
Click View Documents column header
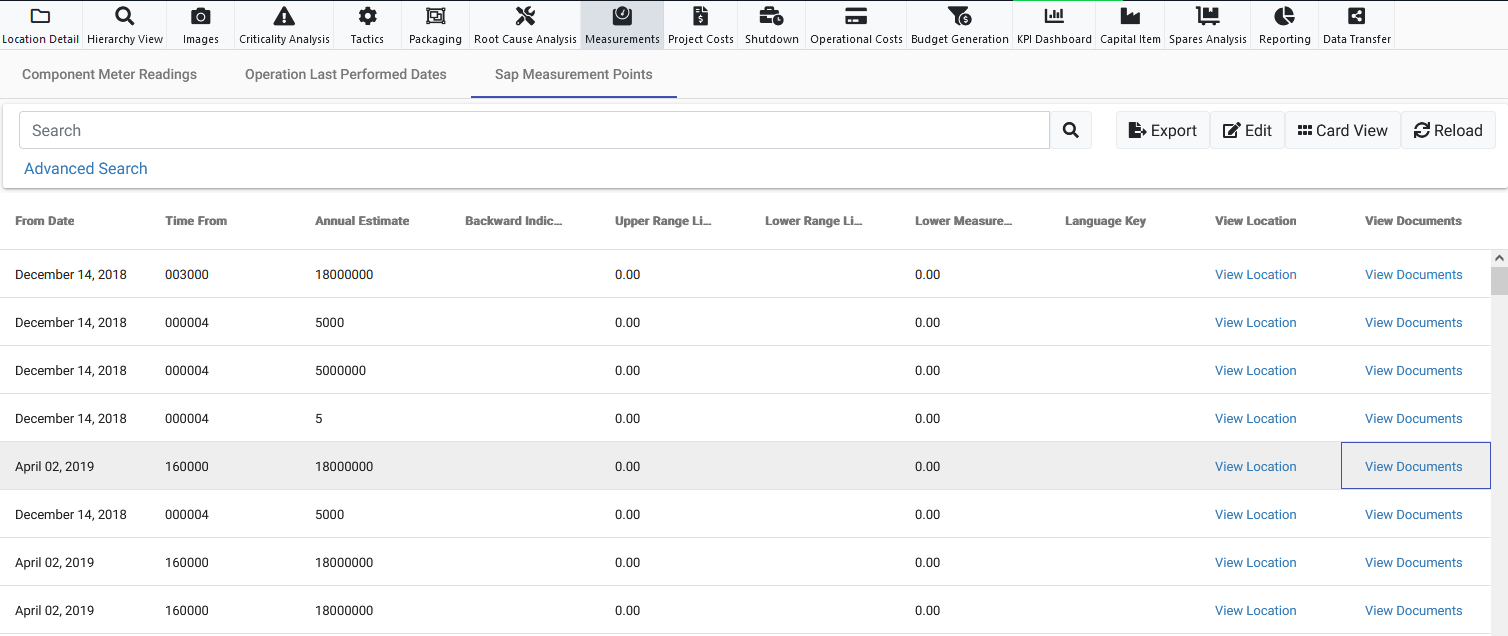pyautogui.click(x=1413, y=221)
